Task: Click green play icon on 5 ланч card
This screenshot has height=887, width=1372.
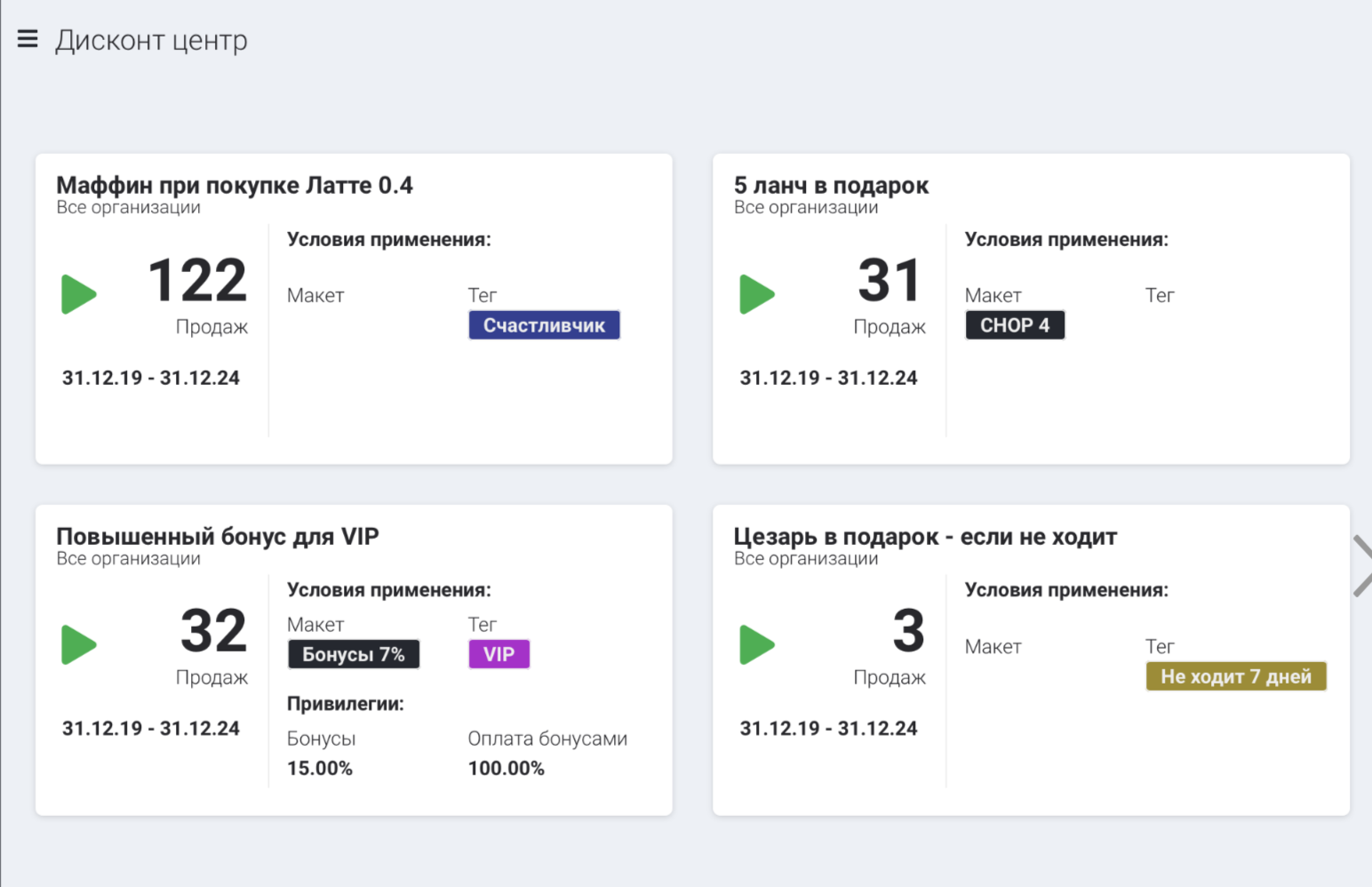Action: point(756,294)
